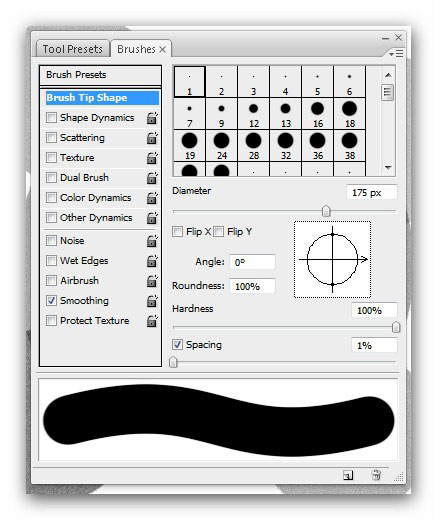Enable the Other Dynamics checkbox
Image resolution: width=437 pixels, height=520 pixels.
51,217
